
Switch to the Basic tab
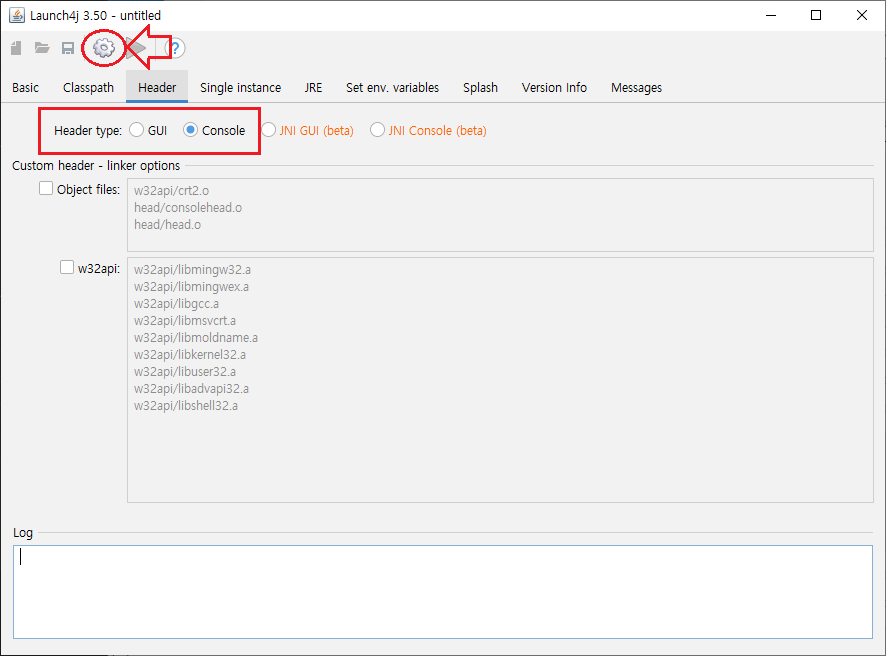coord(25,88)
